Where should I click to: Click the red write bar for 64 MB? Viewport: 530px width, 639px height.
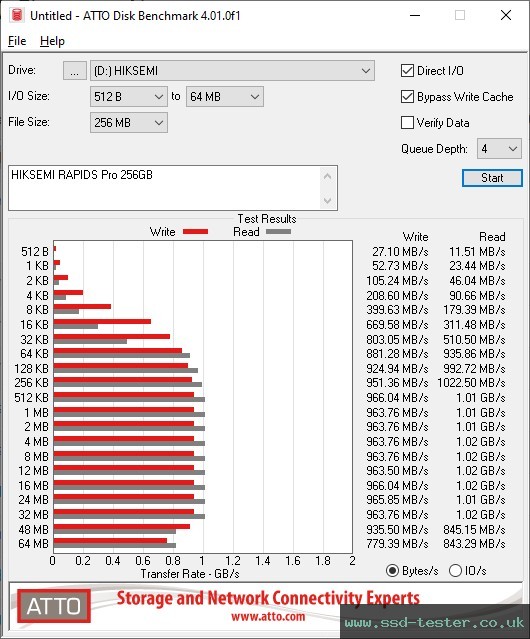pos(110,541)
